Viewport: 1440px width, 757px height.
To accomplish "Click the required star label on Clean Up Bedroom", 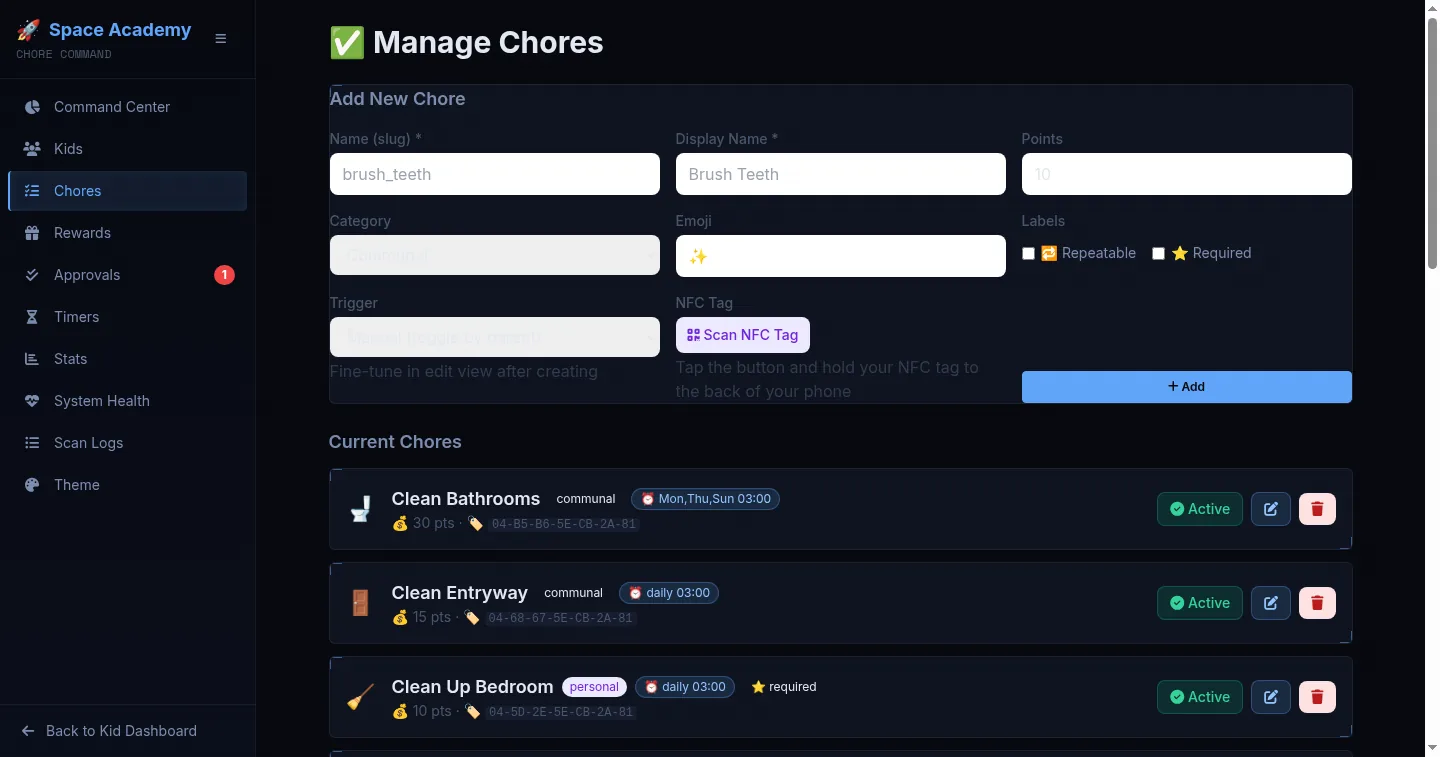I will tap(784, 687).
